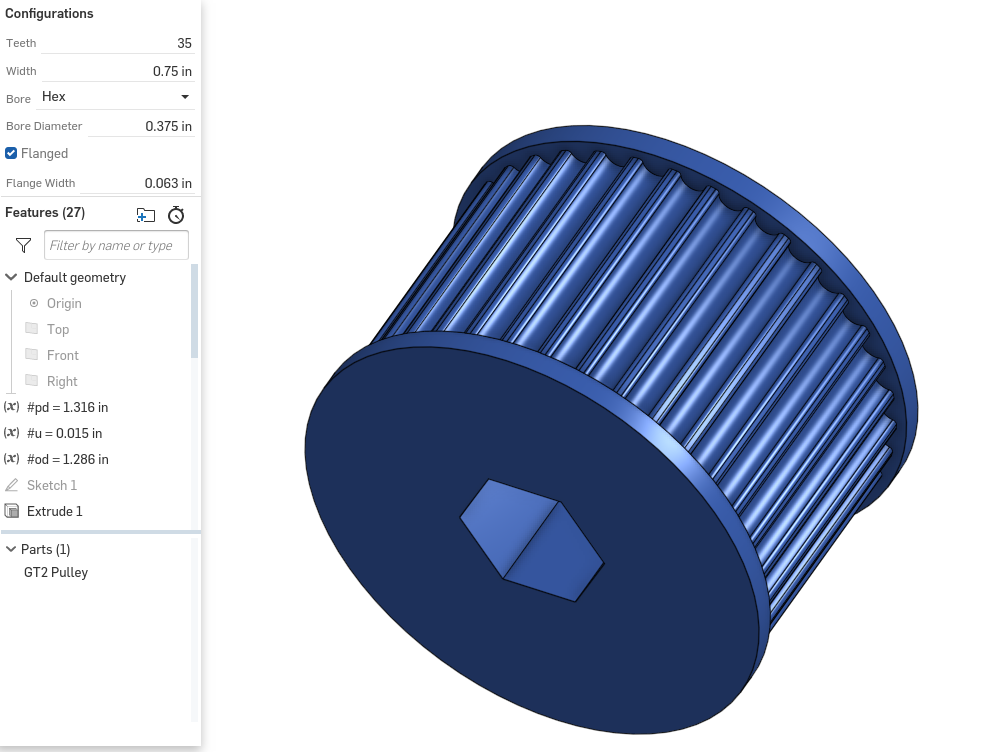This screenshot has width=989, height=752.
Task: Uncheck the Flanged checkbox
Action: pyautogui.click(x=10, y=153)
